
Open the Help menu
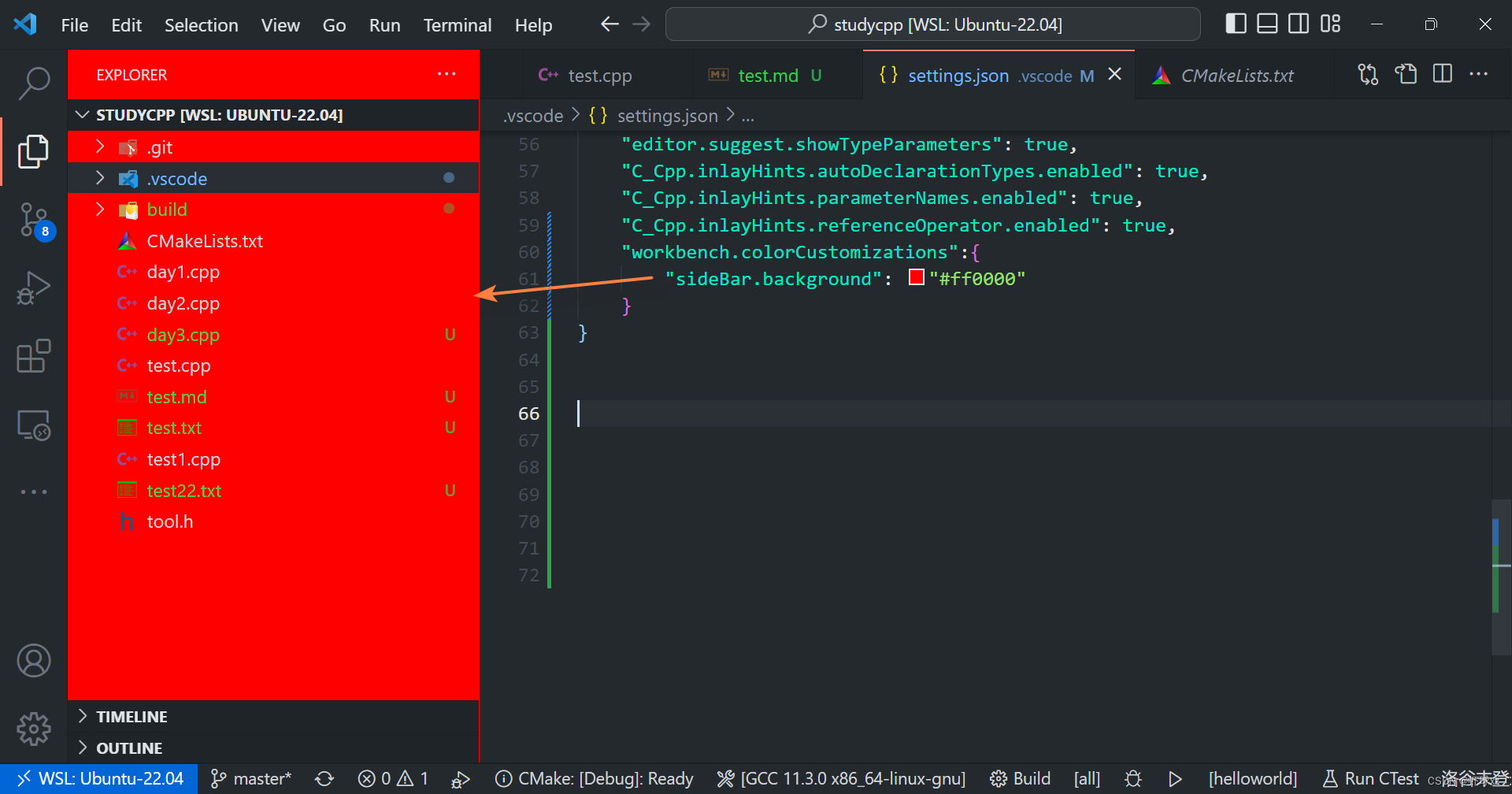pos(533,25)
